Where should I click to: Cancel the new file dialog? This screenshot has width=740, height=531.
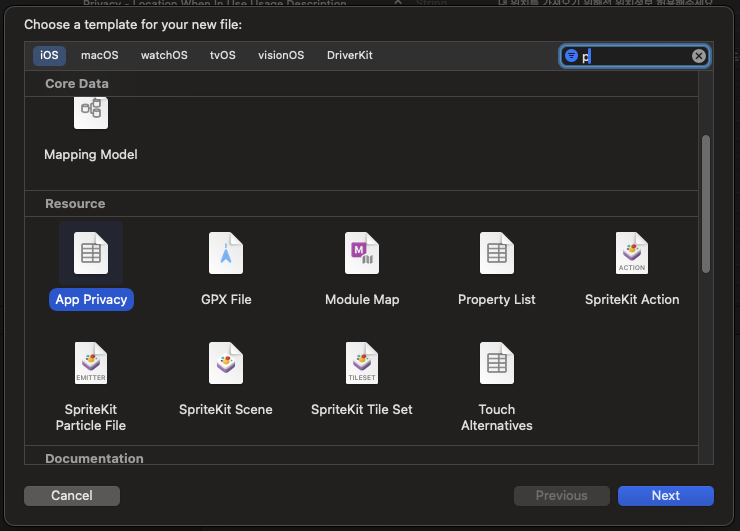(x=72, y=496)
